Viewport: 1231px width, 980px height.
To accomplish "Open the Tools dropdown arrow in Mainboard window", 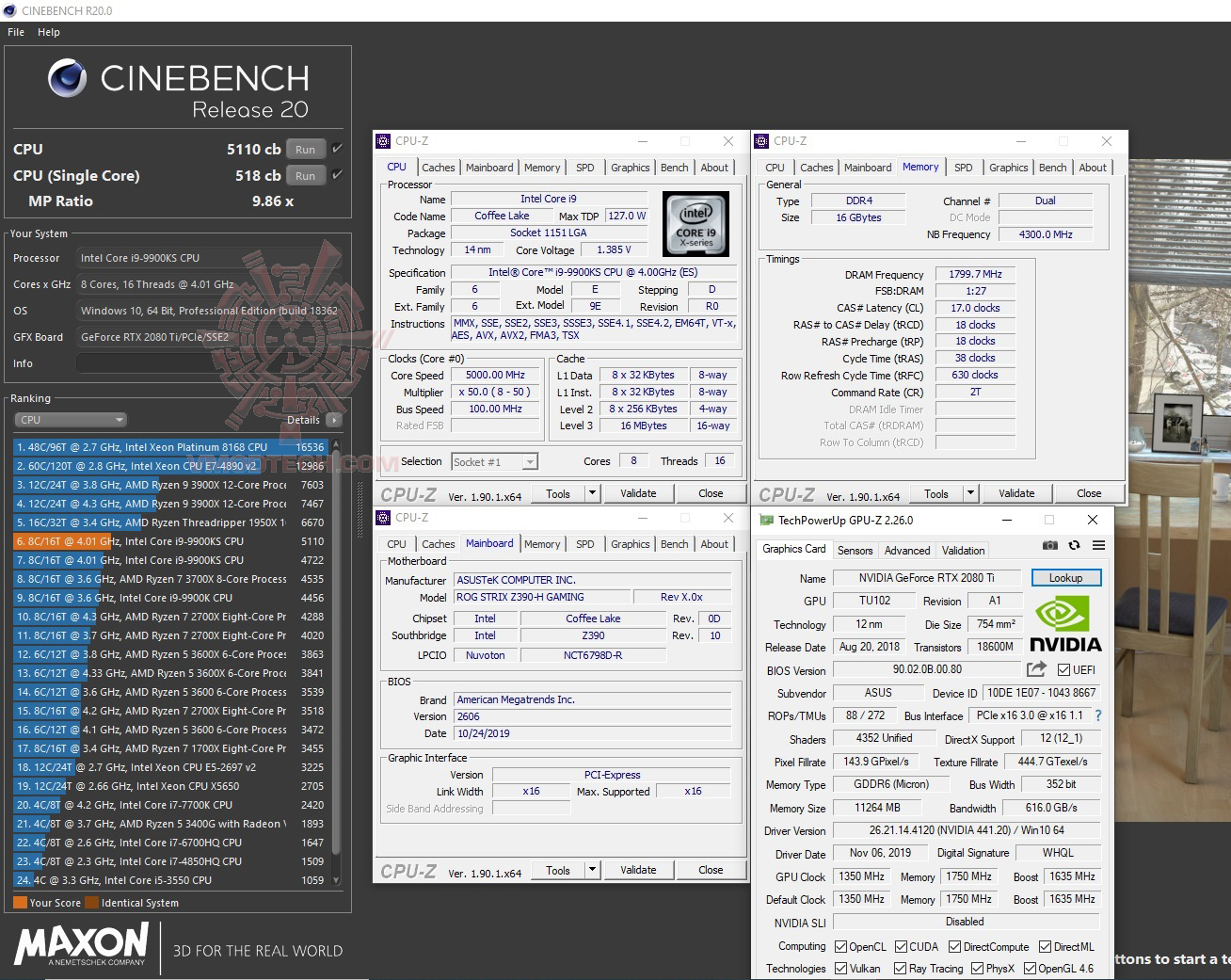I will [592, 870].
